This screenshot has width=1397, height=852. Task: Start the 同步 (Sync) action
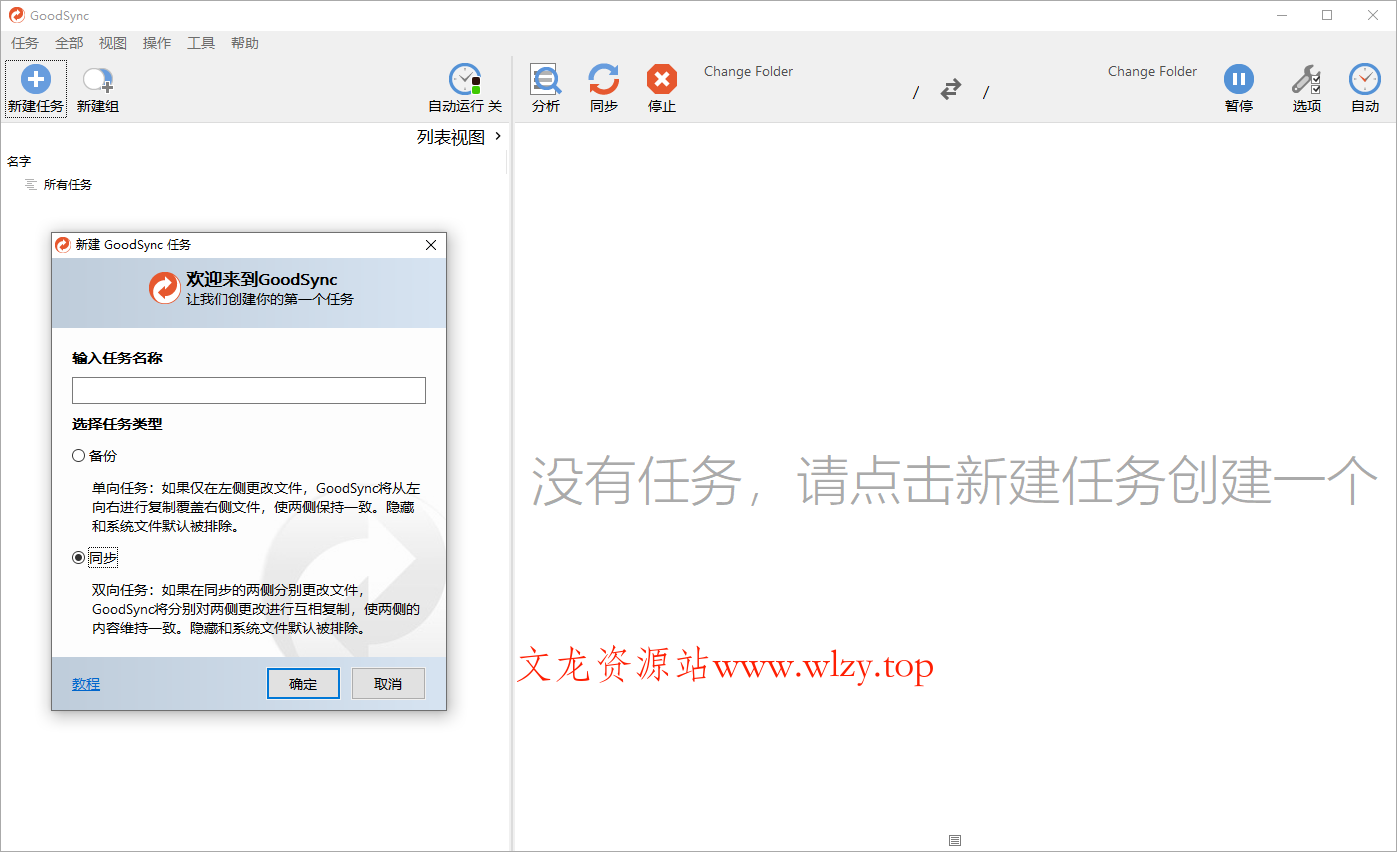[603, 86]
